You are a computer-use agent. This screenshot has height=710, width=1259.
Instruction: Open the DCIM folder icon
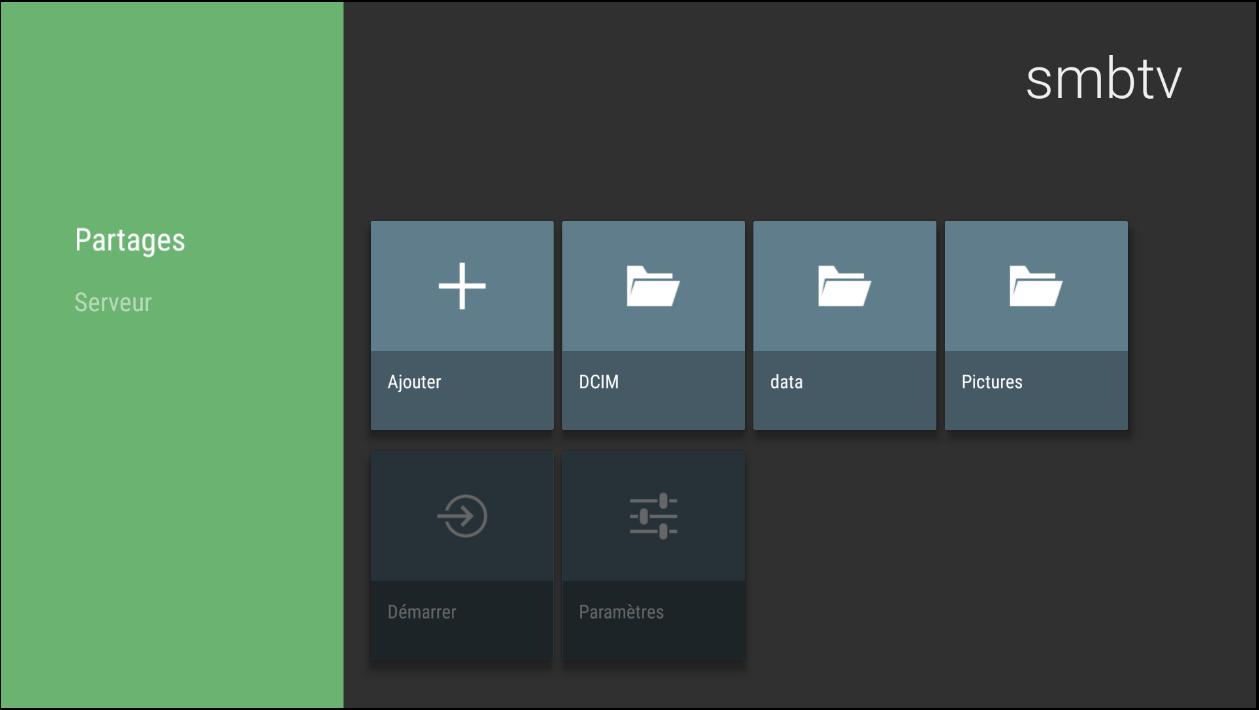pyautogui.click(x=653, y=286)
